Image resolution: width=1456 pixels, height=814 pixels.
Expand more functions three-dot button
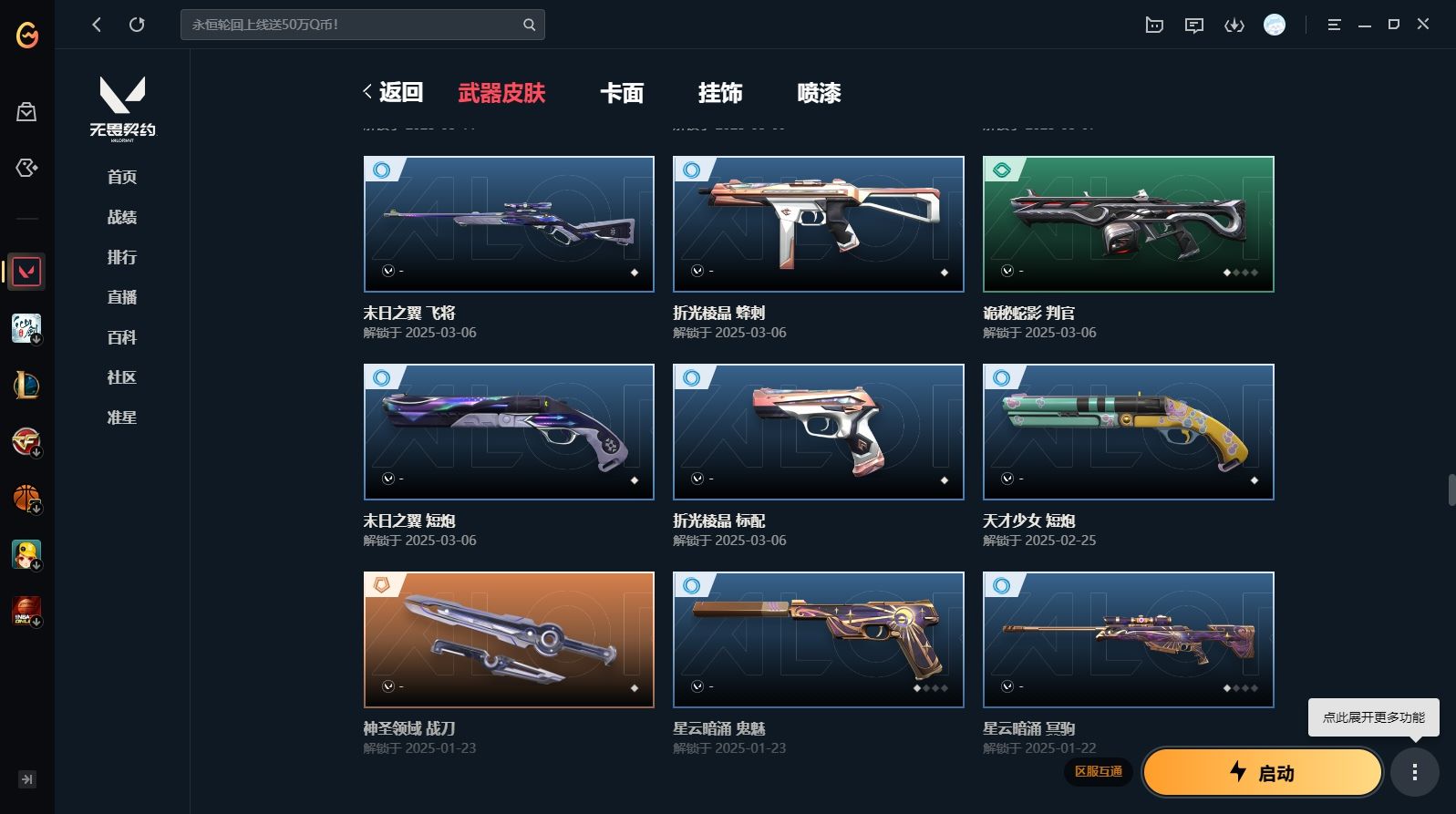click(1414, 773)
